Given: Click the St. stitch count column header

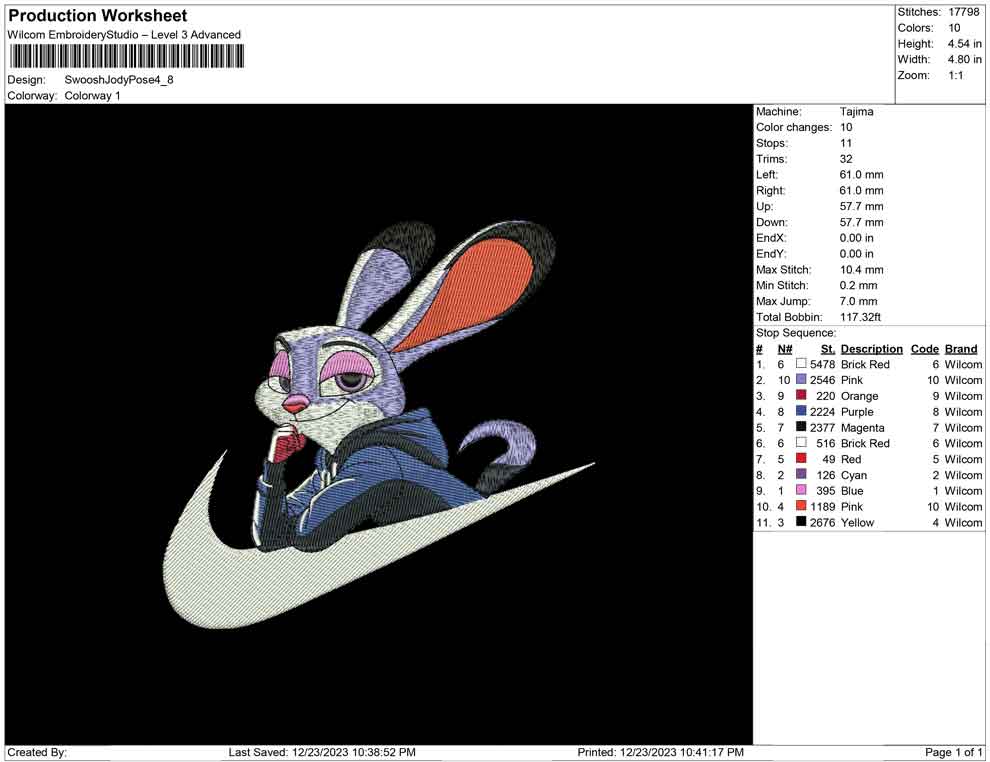Looking at the screenshot, I should [x=827, y=349].
